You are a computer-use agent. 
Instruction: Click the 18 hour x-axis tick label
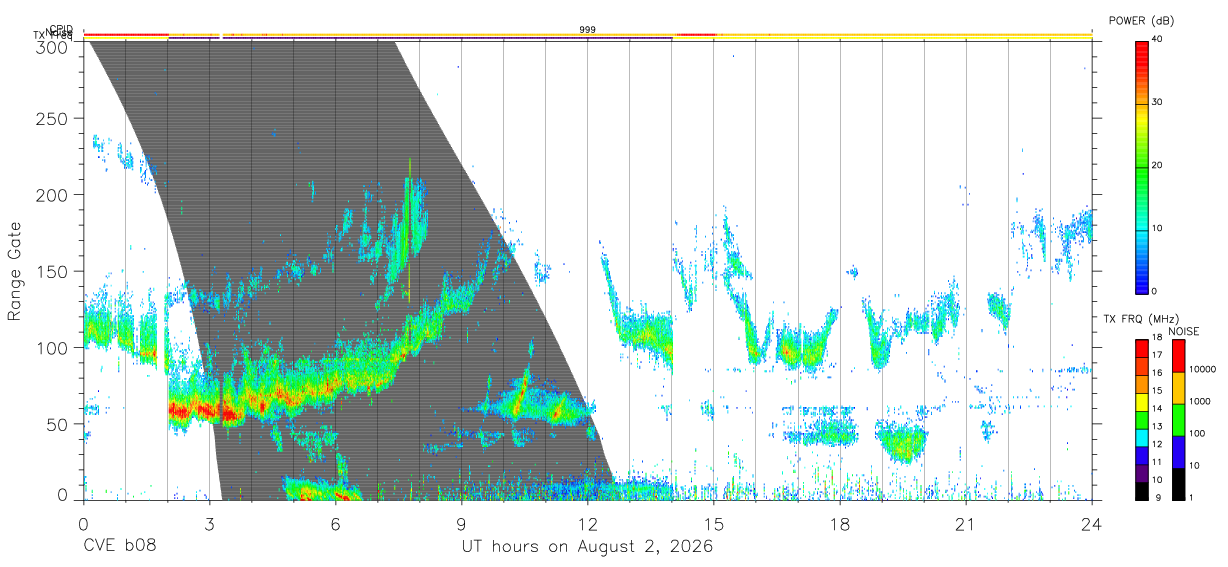pyautogui.click(x=839, y=524)
